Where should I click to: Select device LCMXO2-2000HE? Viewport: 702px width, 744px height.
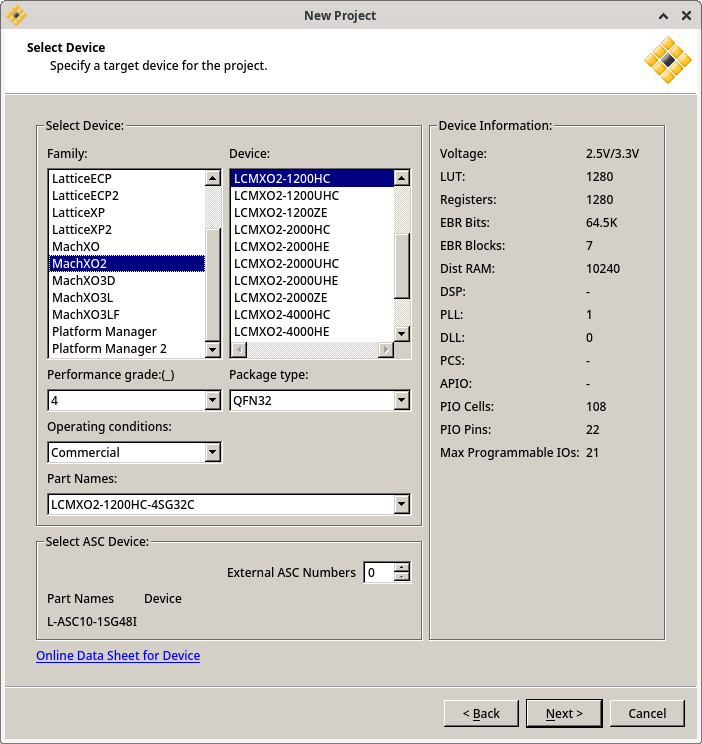[x=312, y=247]
